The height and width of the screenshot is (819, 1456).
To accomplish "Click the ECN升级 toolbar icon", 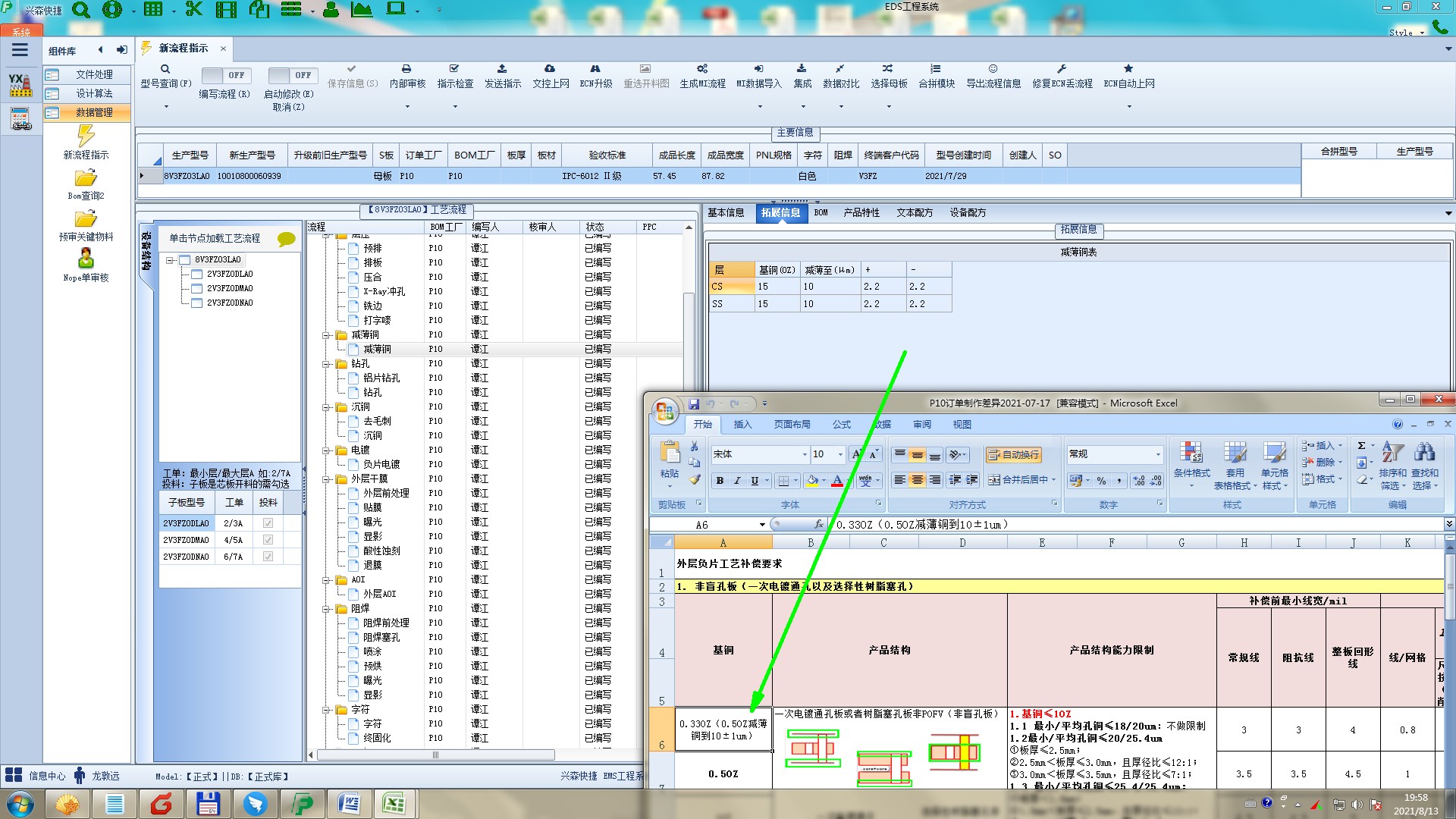I will tap(595, 69).
